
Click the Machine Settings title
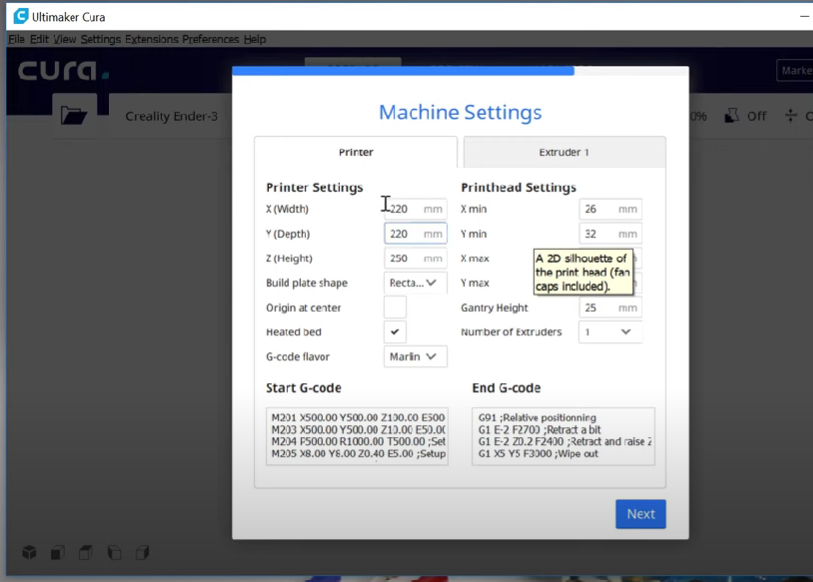point(460,112)
